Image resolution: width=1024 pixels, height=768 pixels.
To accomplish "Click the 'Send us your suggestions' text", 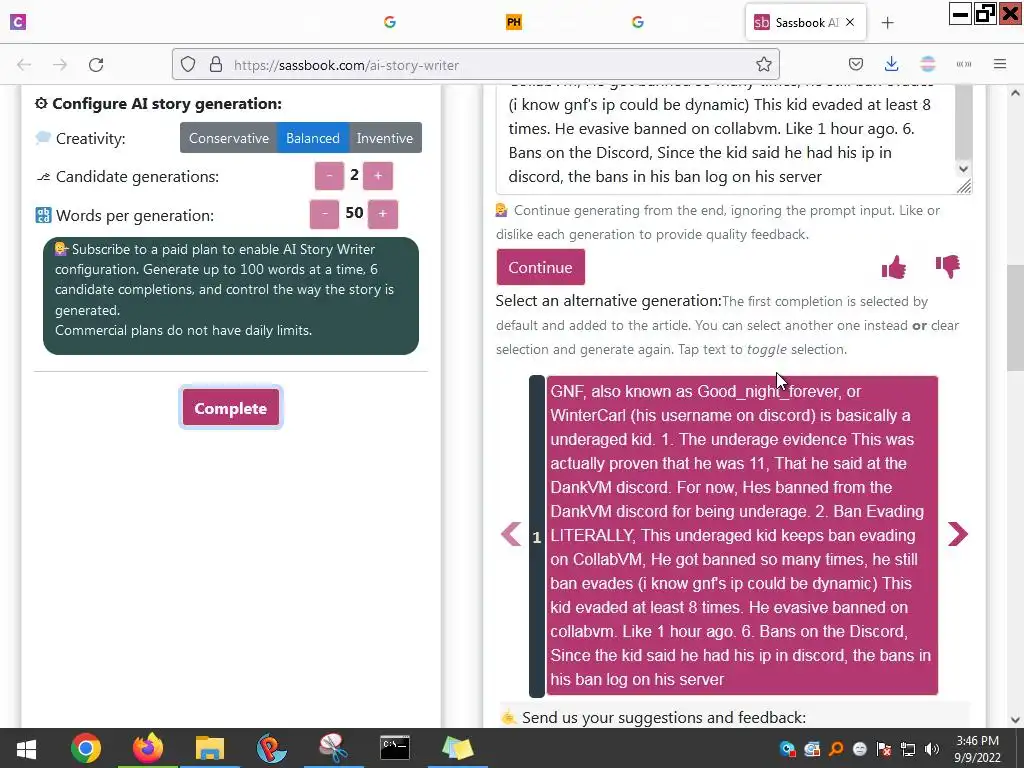I will (664, 718).
